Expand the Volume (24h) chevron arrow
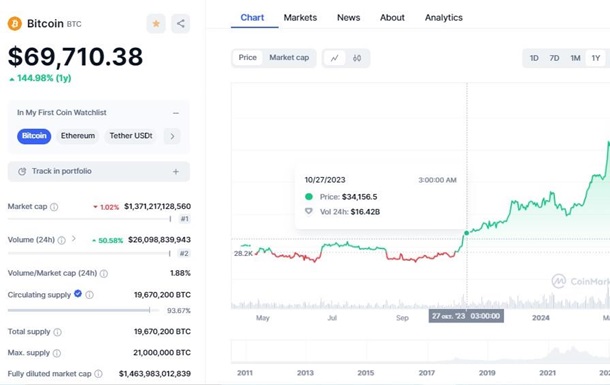This screenshot has width=610, height=385. [x=74, y=239]
